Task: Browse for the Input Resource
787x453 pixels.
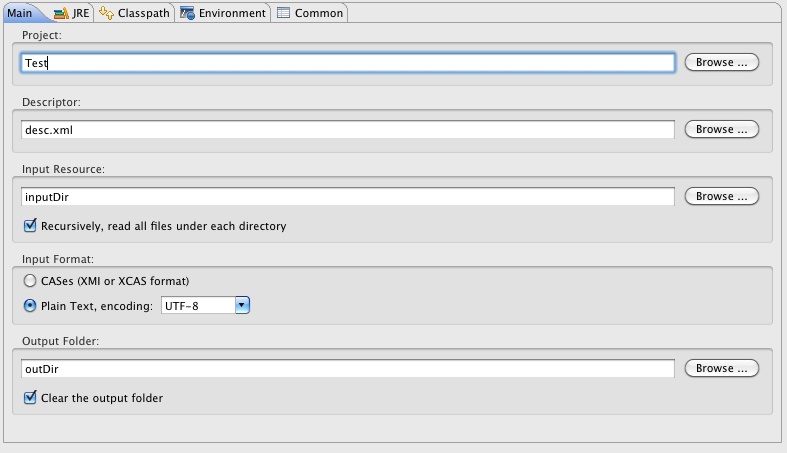Action: (721, 196)
